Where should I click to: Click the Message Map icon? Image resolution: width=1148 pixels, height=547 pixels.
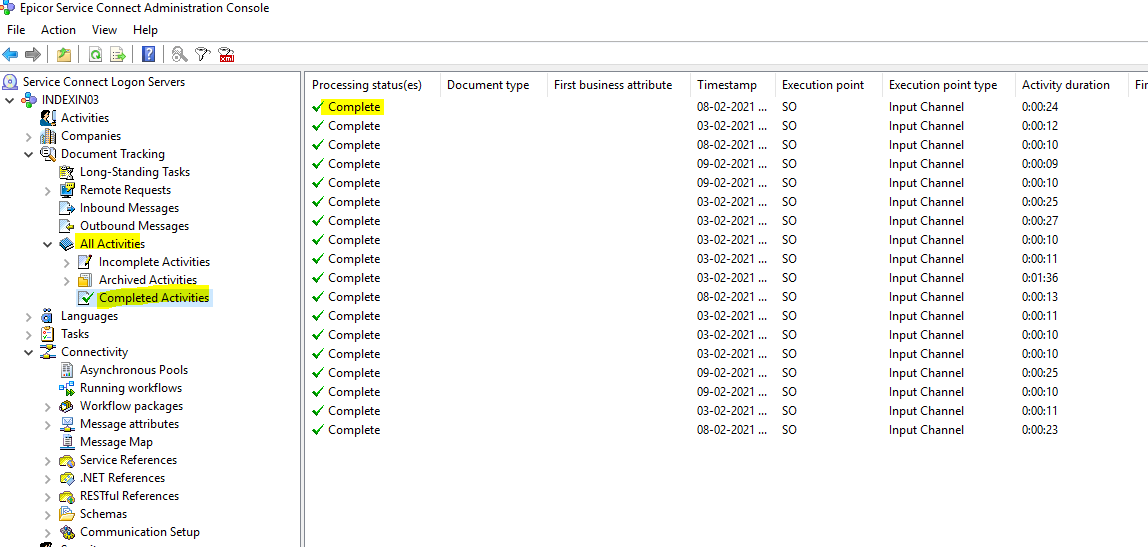67,442
